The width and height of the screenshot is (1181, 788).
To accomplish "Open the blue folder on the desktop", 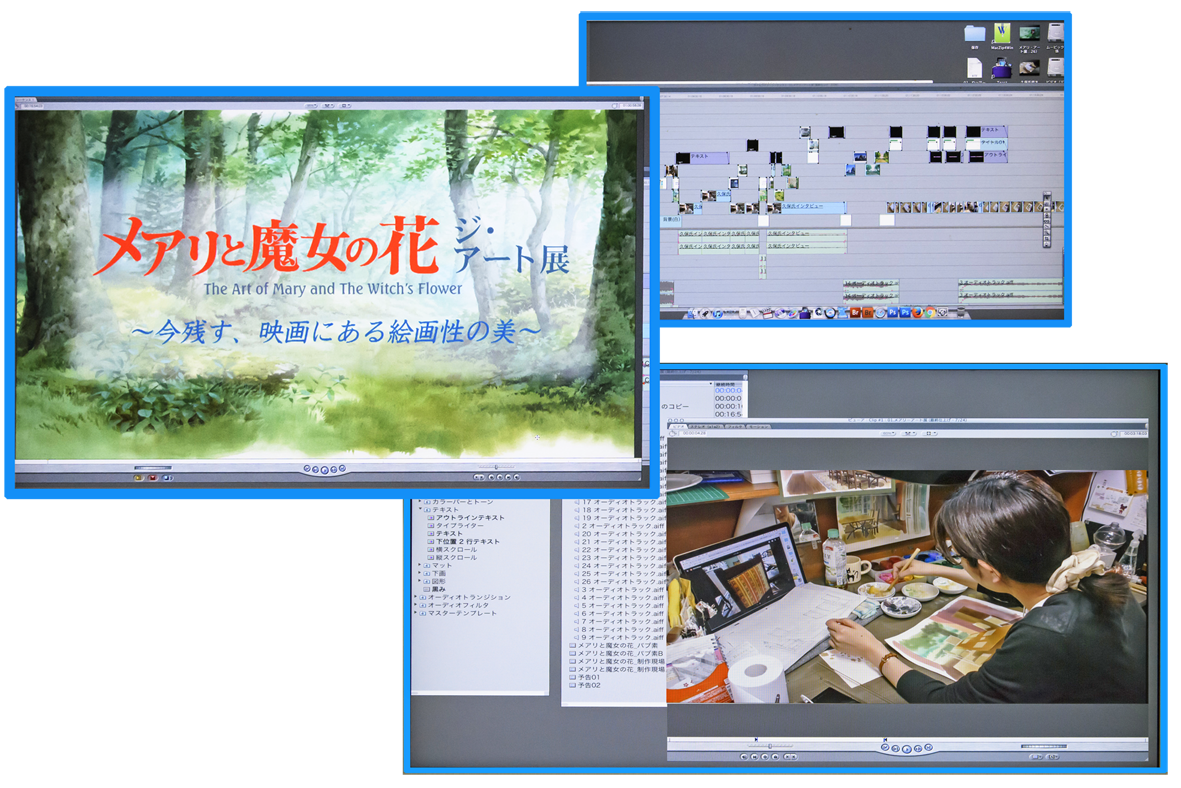I will [x=975, y=34].
